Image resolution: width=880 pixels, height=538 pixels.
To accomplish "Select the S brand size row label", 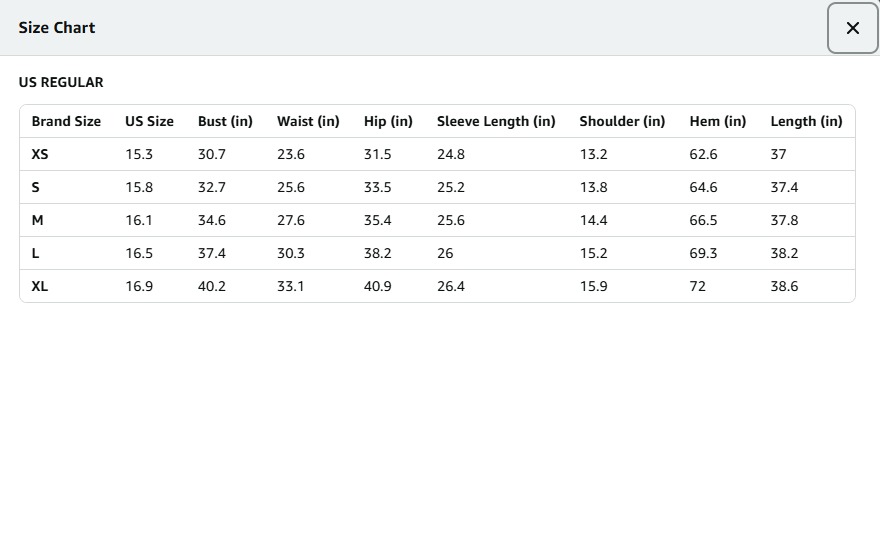I will tap(36, 187).
